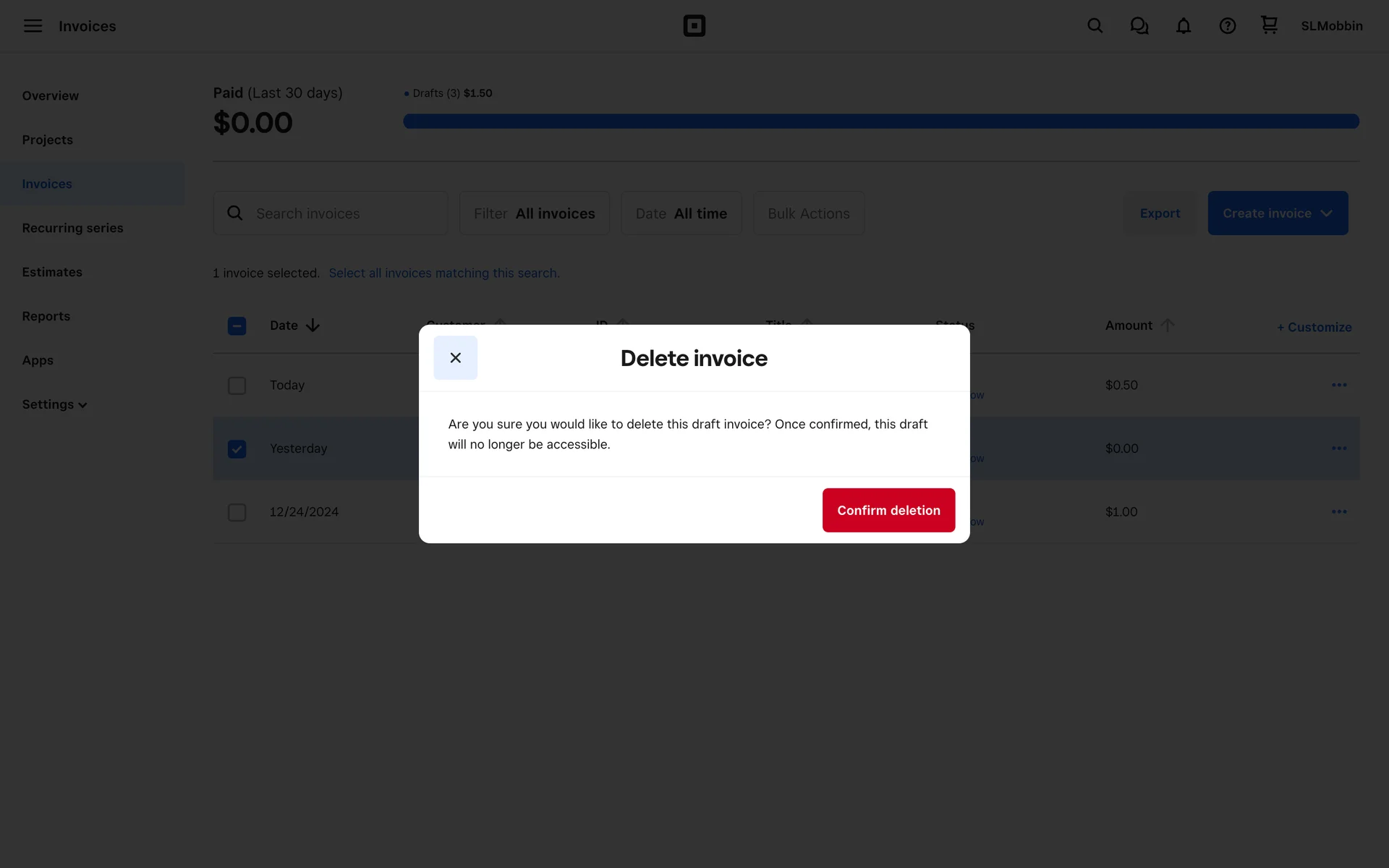Uncheck the Yesterday invoice checkbox
Viewport: 1389px width, 868px height.
coord(237,449)
